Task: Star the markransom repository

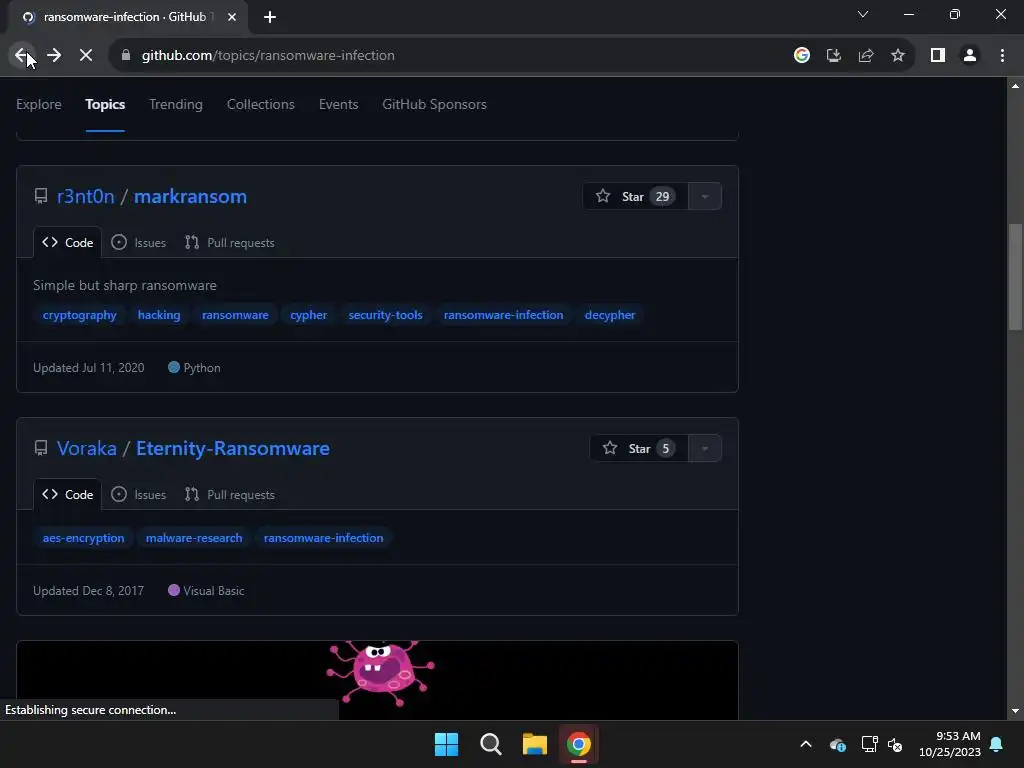Action: pyautogui.click(x=635, y=196)
